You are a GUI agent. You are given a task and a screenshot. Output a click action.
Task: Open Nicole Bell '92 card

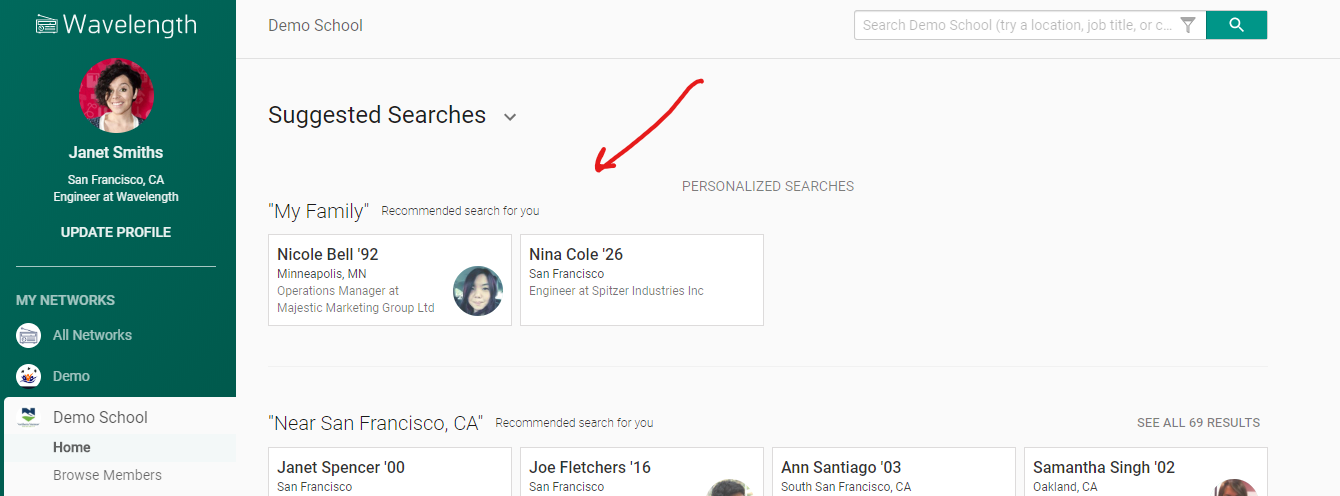point(390,280)
